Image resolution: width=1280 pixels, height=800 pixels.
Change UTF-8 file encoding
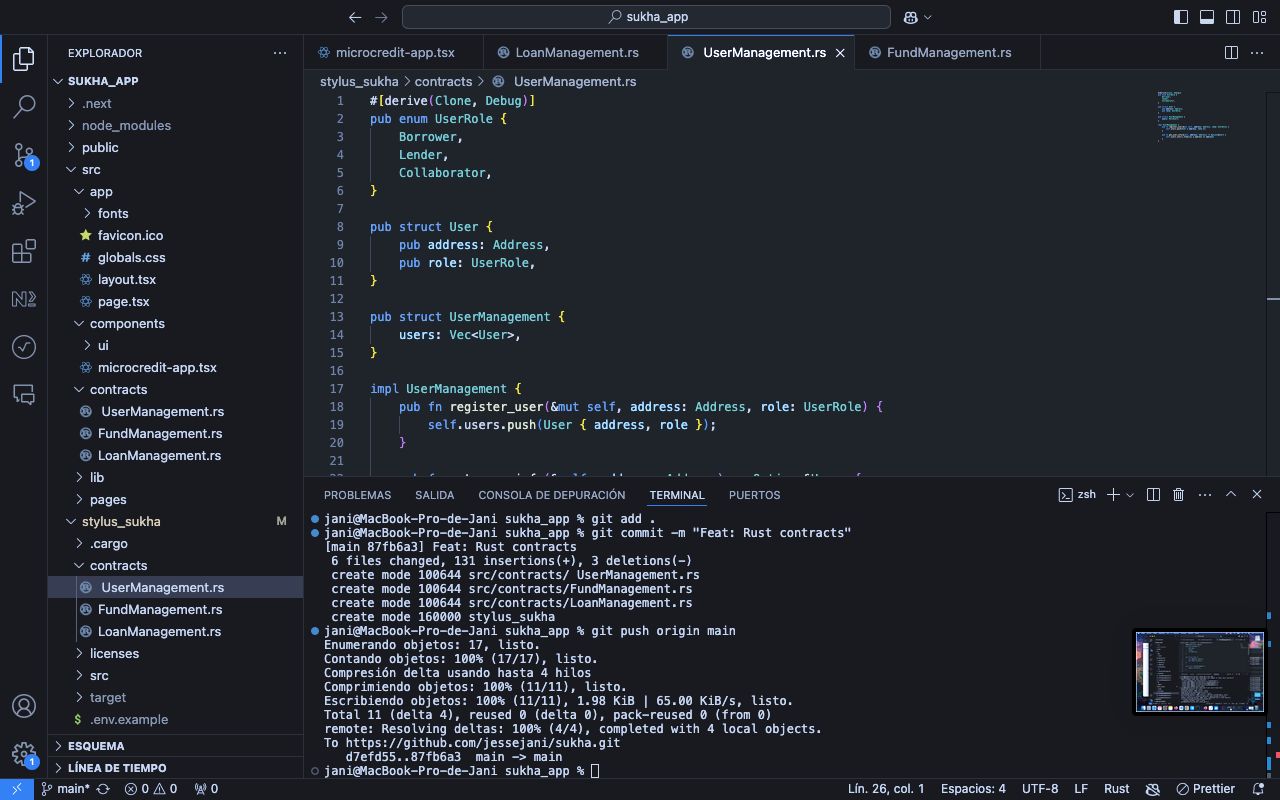point(1040,789)
